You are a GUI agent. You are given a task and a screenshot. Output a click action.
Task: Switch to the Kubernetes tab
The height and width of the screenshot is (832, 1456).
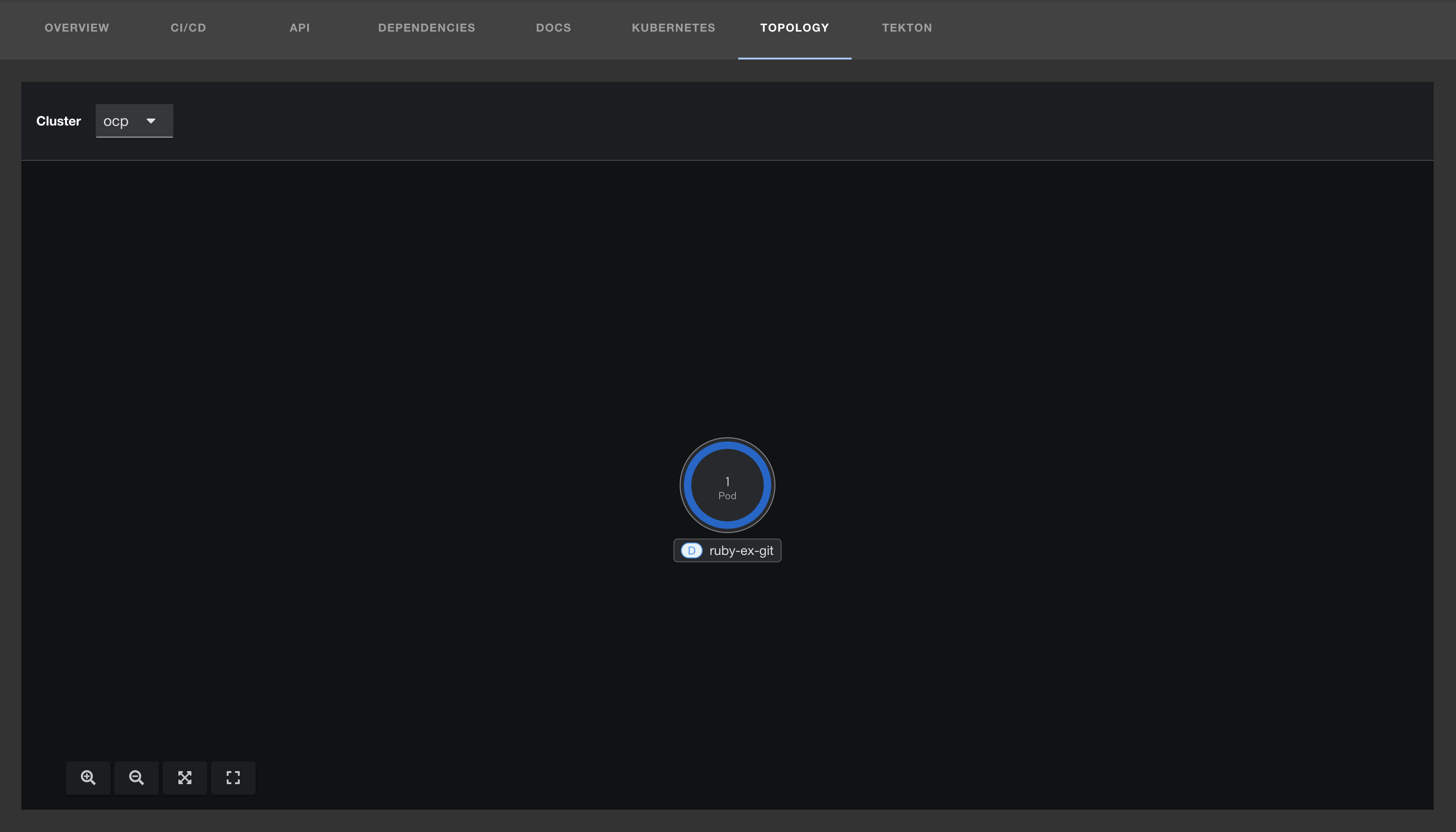coord(673,27)
